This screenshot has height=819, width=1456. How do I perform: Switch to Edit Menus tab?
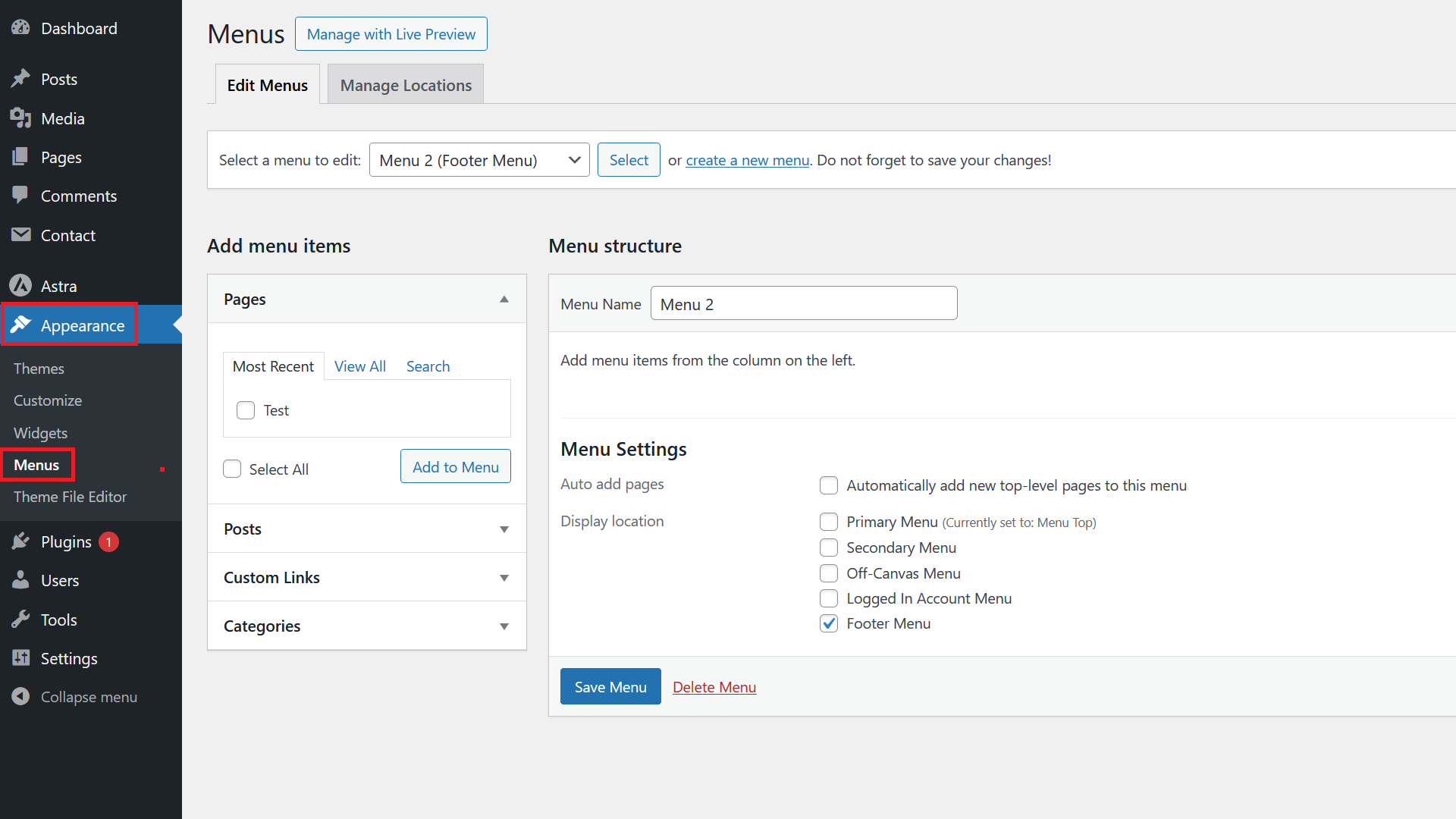click(x=267, y=84)
